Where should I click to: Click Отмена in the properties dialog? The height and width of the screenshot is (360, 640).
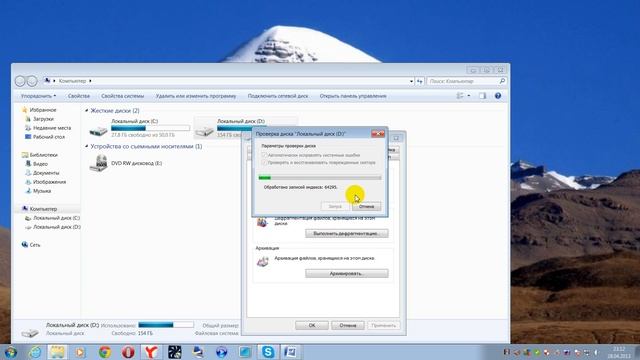[348, 325]
